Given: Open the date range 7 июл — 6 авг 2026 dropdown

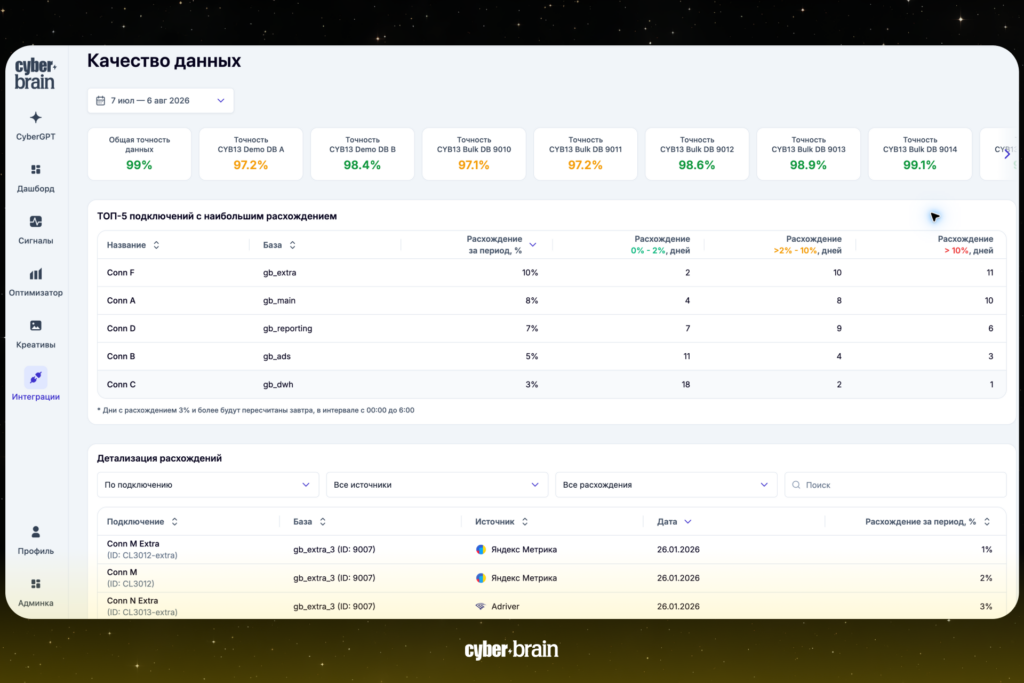Looking at the screenshot, I should point(161,101).
